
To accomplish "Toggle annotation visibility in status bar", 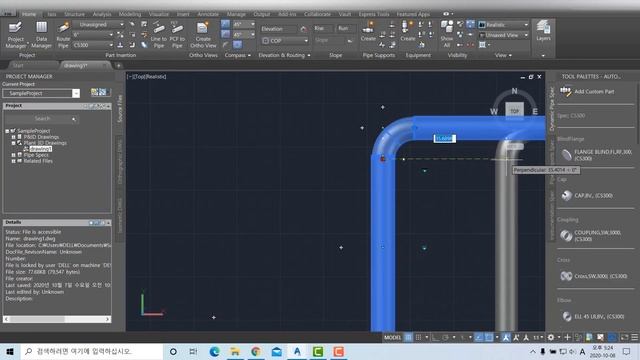I will click(506, 338).
